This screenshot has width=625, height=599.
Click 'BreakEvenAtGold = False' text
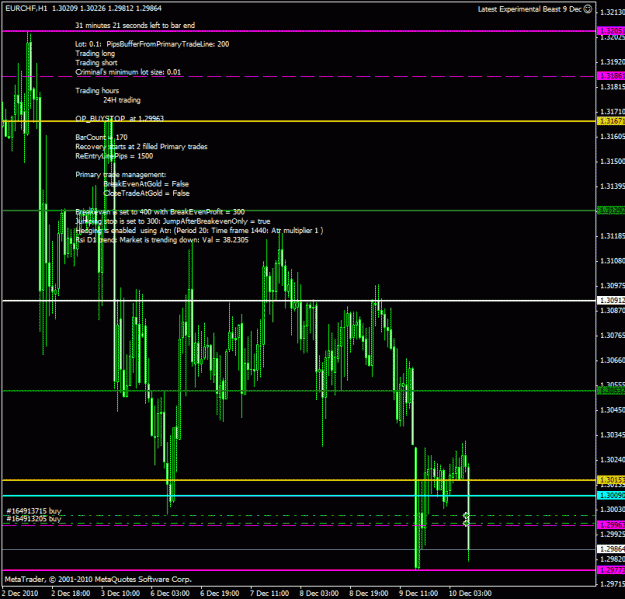click(x=146, y=184)
